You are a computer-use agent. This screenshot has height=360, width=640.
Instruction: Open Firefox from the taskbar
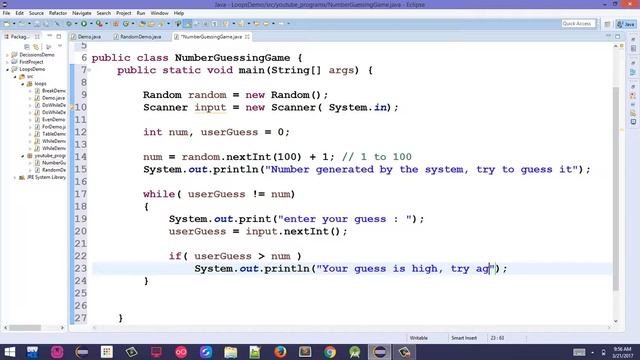[x=280, y=352]
